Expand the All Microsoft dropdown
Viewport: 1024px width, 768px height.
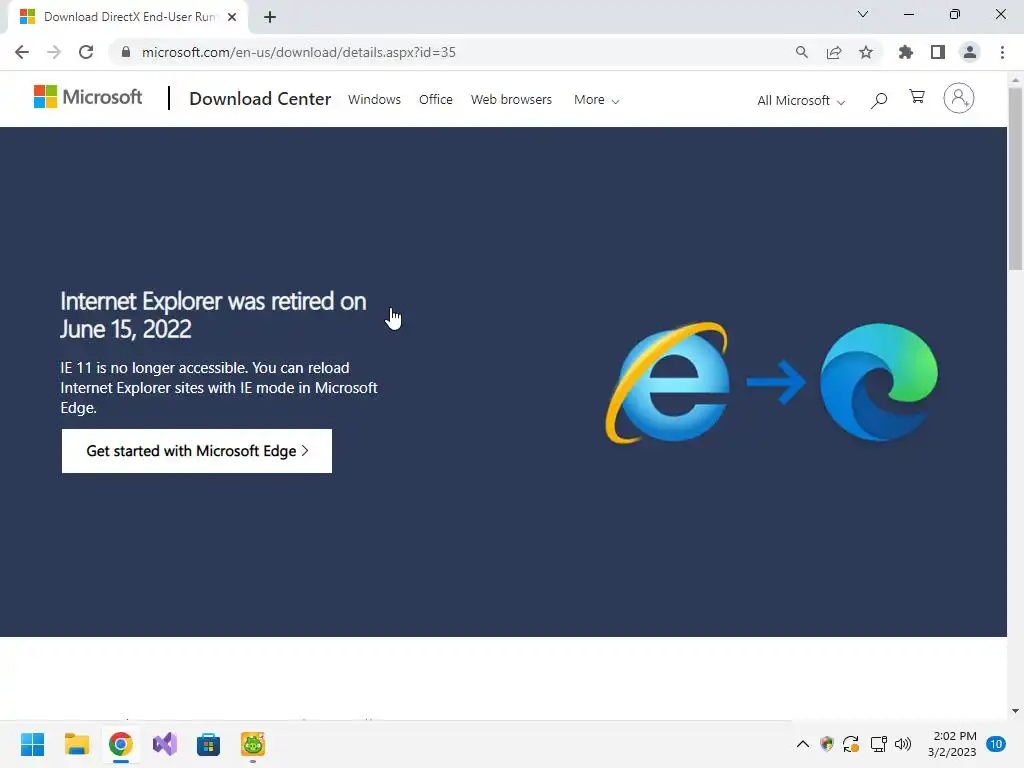(801, 101)
